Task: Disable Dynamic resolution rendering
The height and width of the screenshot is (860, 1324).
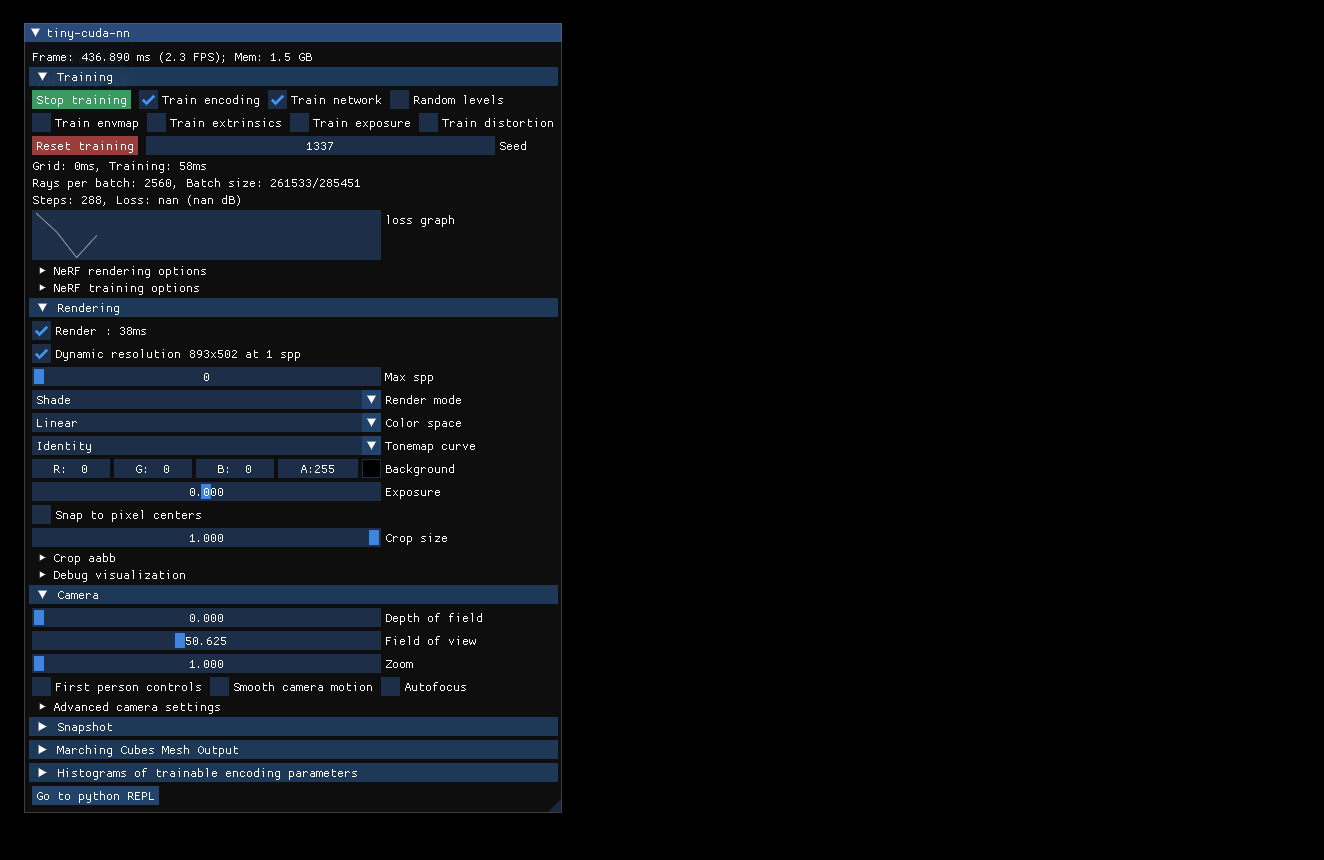Action: 41,353
